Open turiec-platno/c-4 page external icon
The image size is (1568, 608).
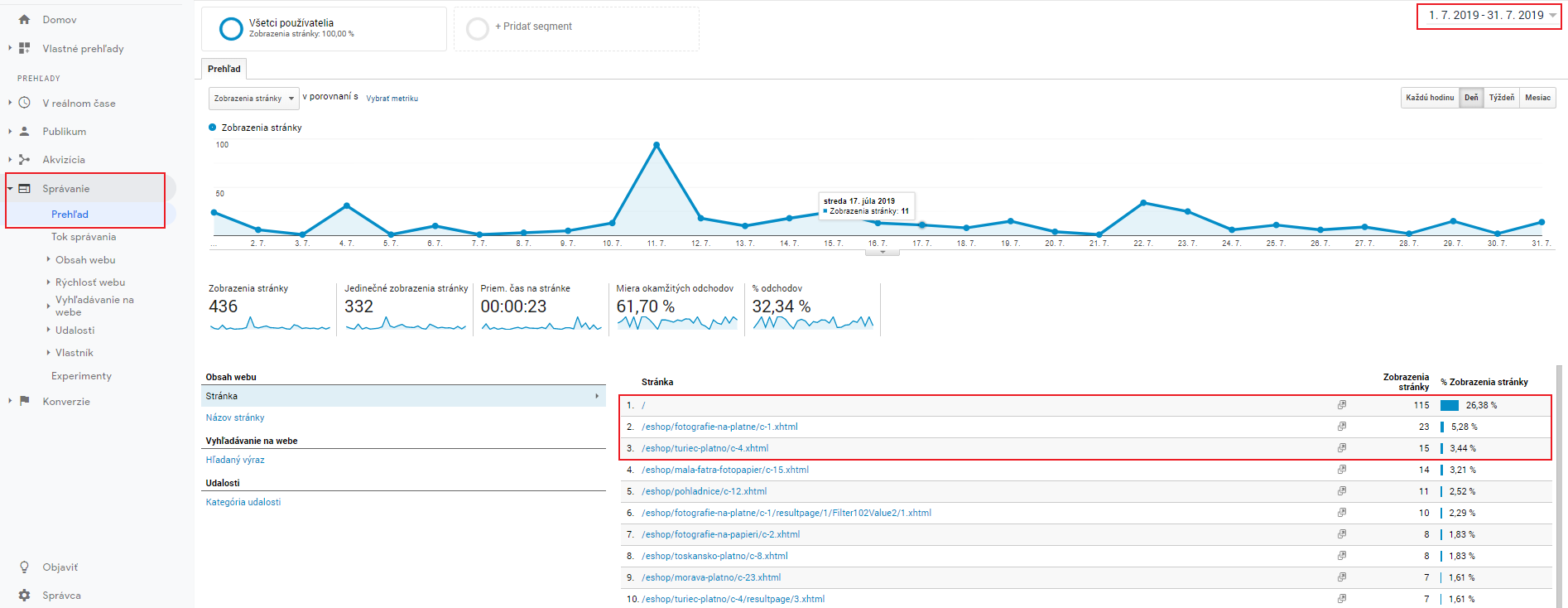[1341, 448]
